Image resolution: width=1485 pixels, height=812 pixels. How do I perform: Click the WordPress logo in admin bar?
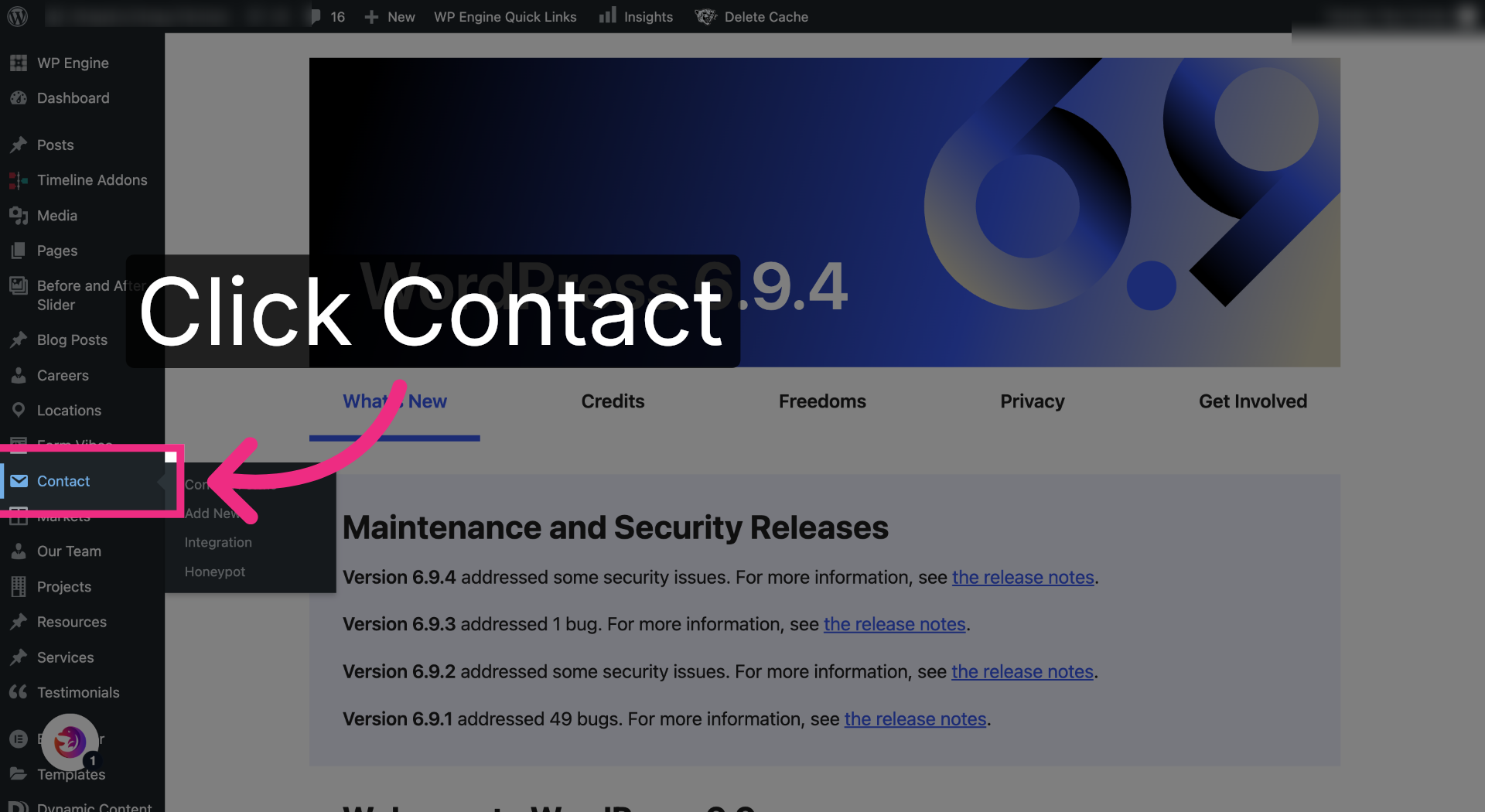pyautogui.click(x=18, y=16)
